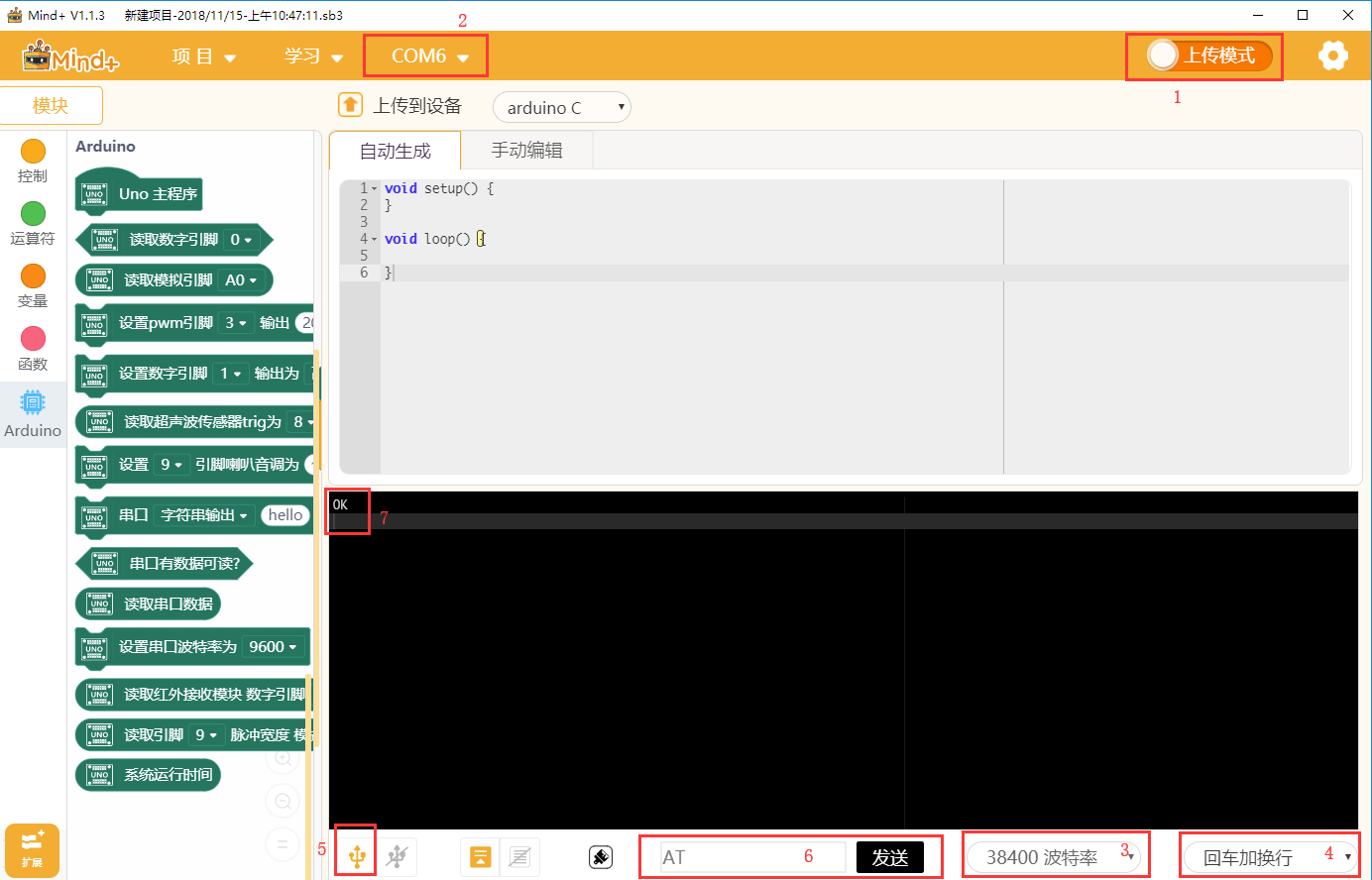Open analog pin A0 dropdown
Viewport: 1372px width, 880px height.
coord(241,280)
